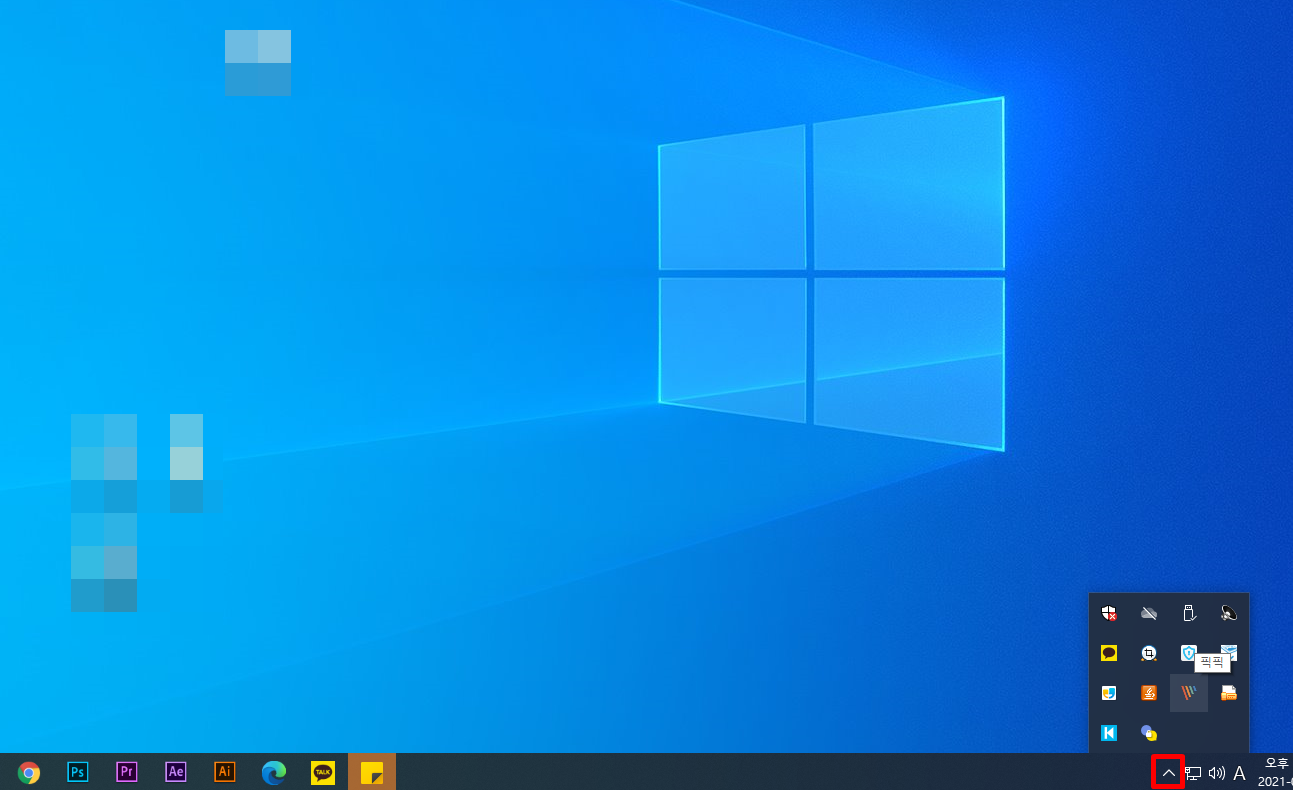Image resolution: width=1293 pixels, height=790 pixels.
Task: Click the blue K tray icon
Action: [1109, 733]
